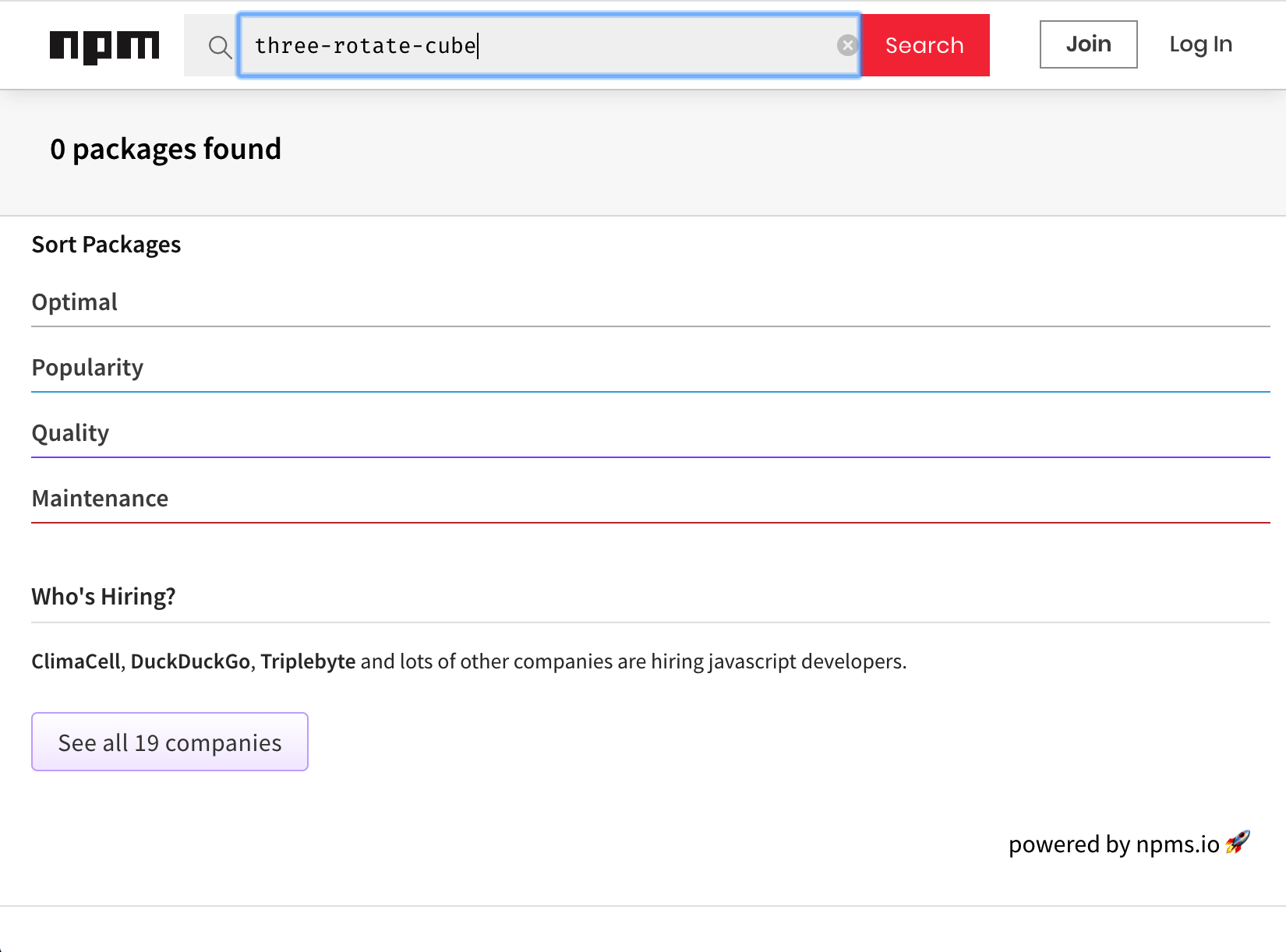Open the Log In link

point(1200,44)
